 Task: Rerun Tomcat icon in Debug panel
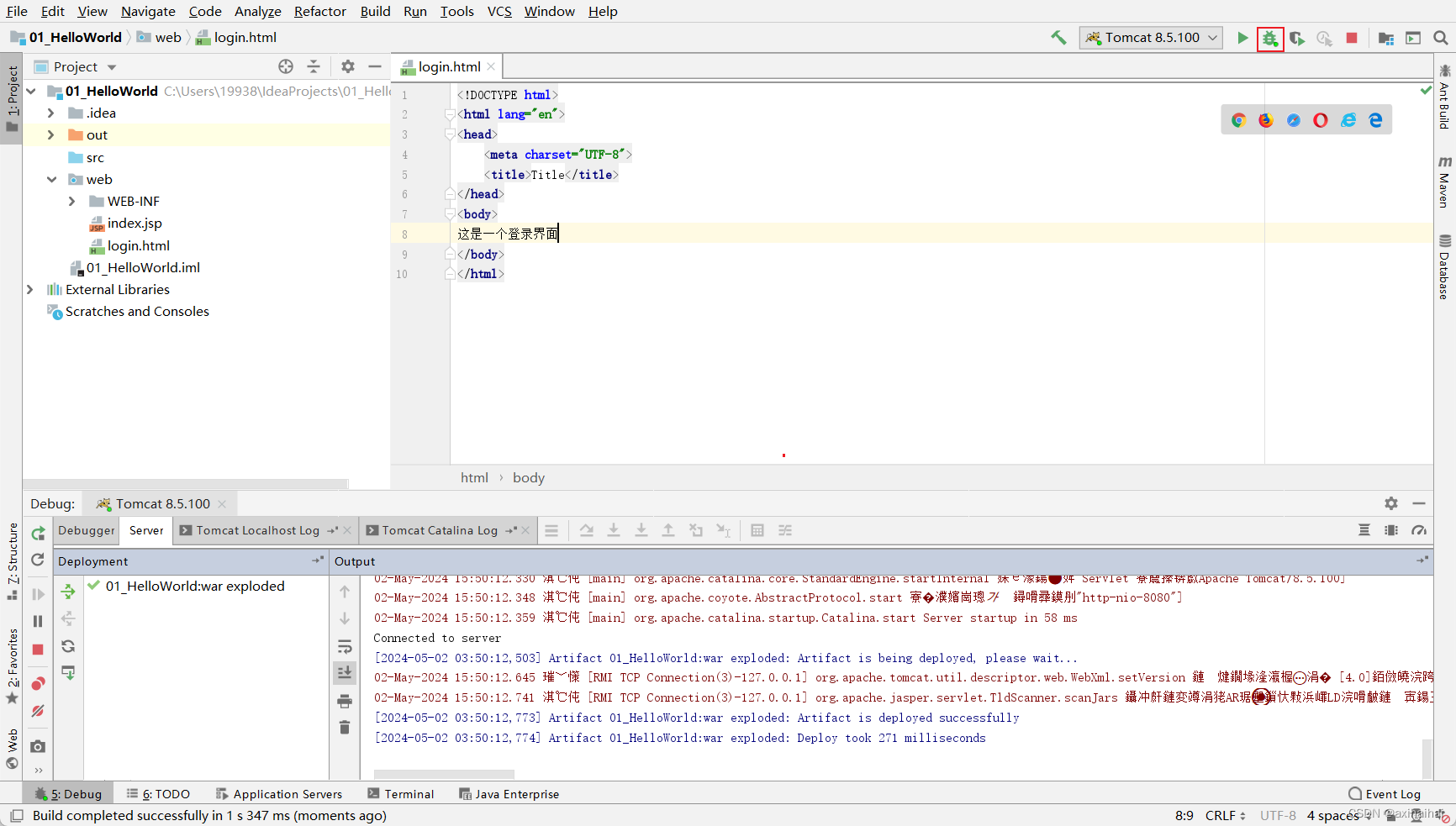[38, 534]
